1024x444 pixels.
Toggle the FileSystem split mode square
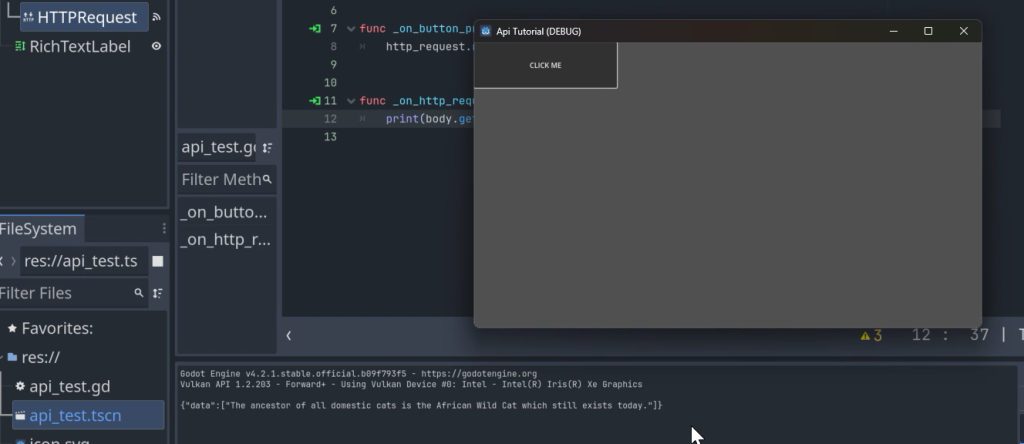[x=157, y=261]
